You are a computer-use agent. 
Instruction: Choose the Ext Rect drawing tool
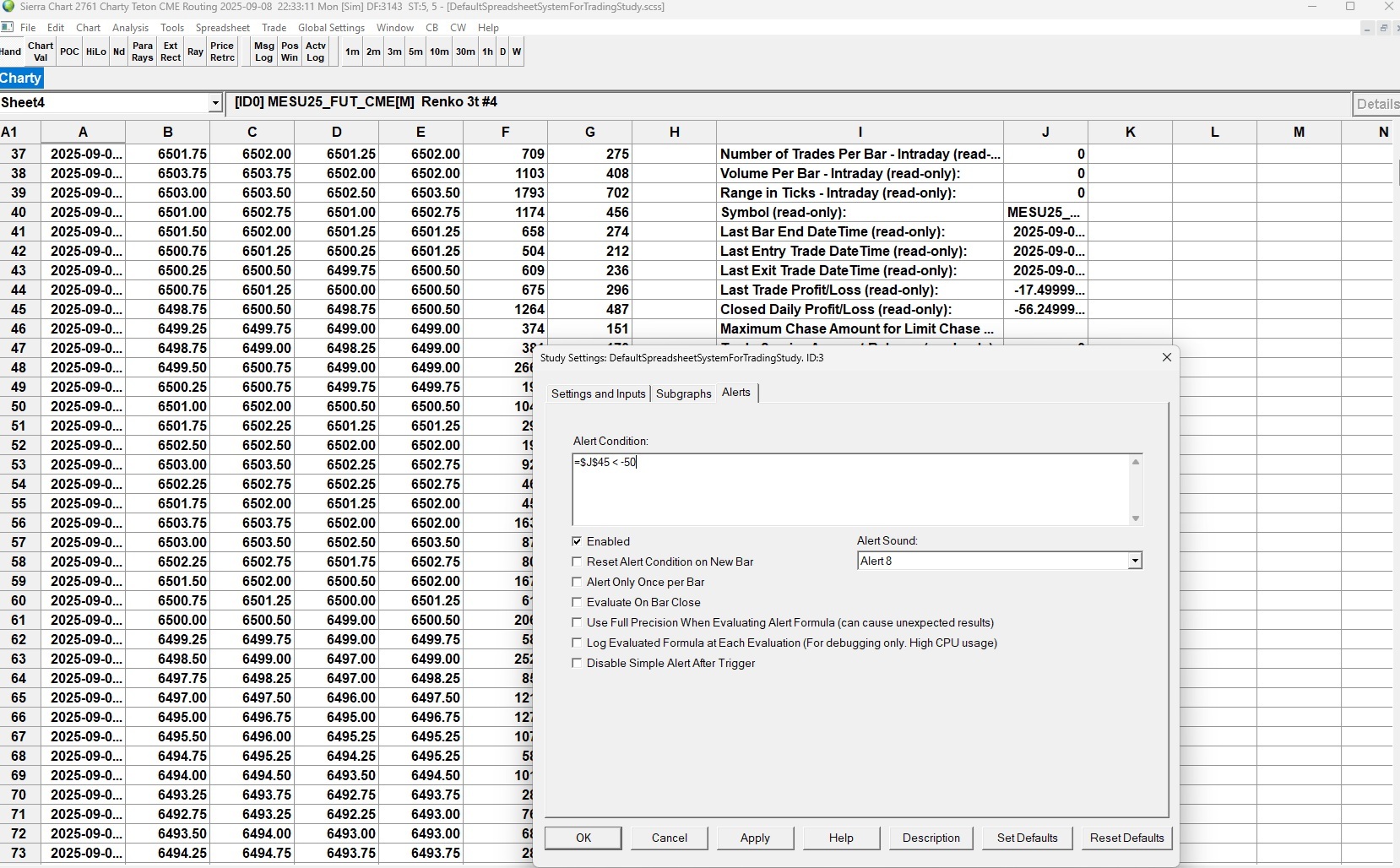coord(171,52)
